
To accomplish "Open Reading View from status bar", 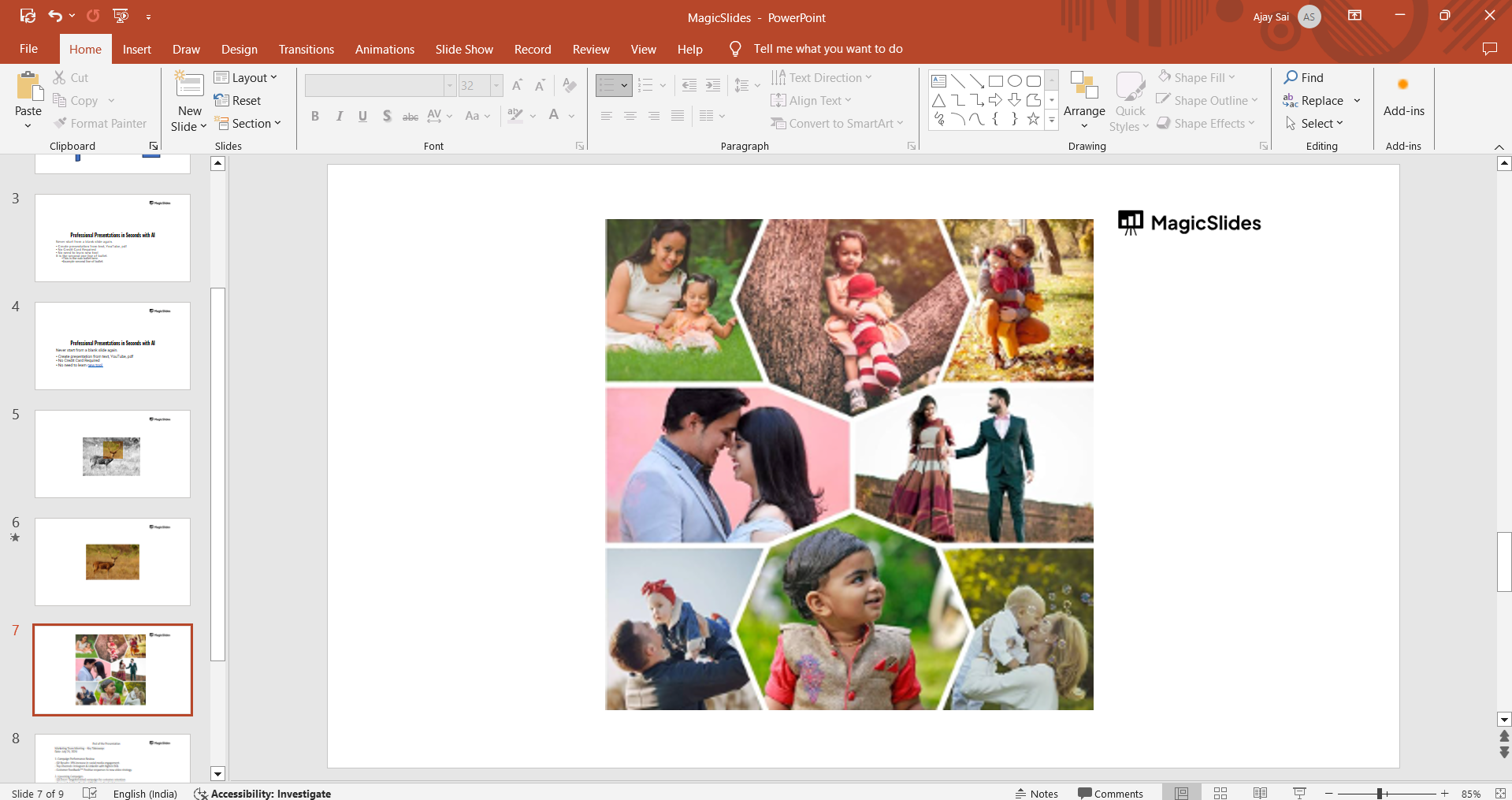I will (x=1260, y=793).
